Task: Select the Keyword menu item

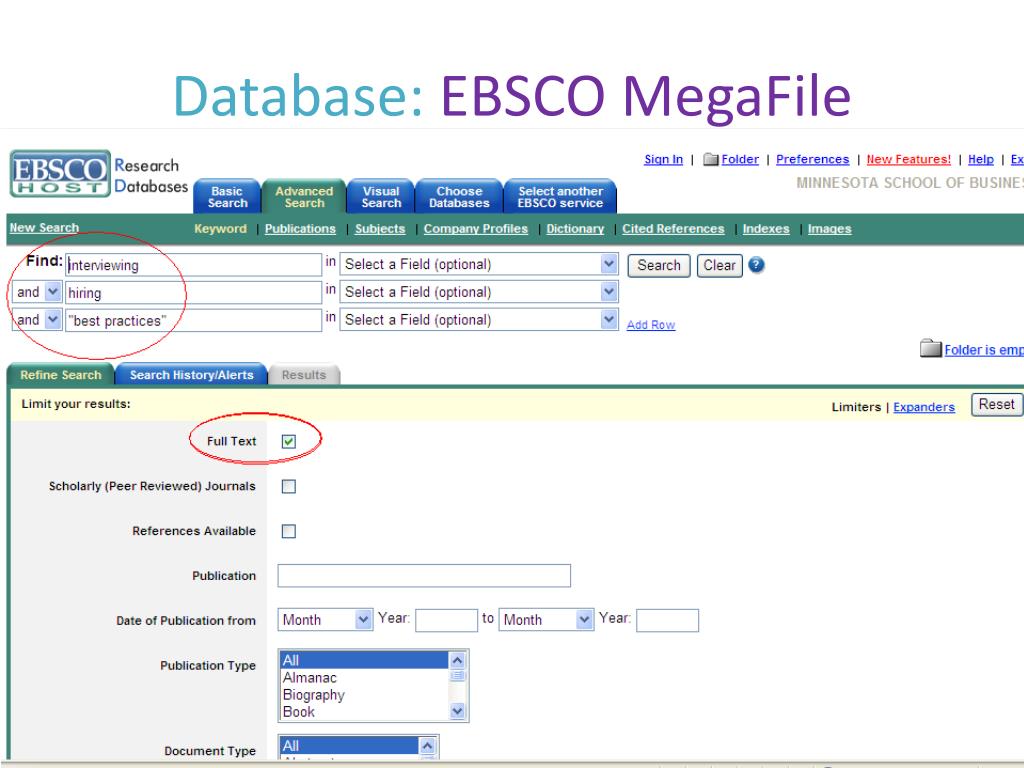Action: (220, 229)
